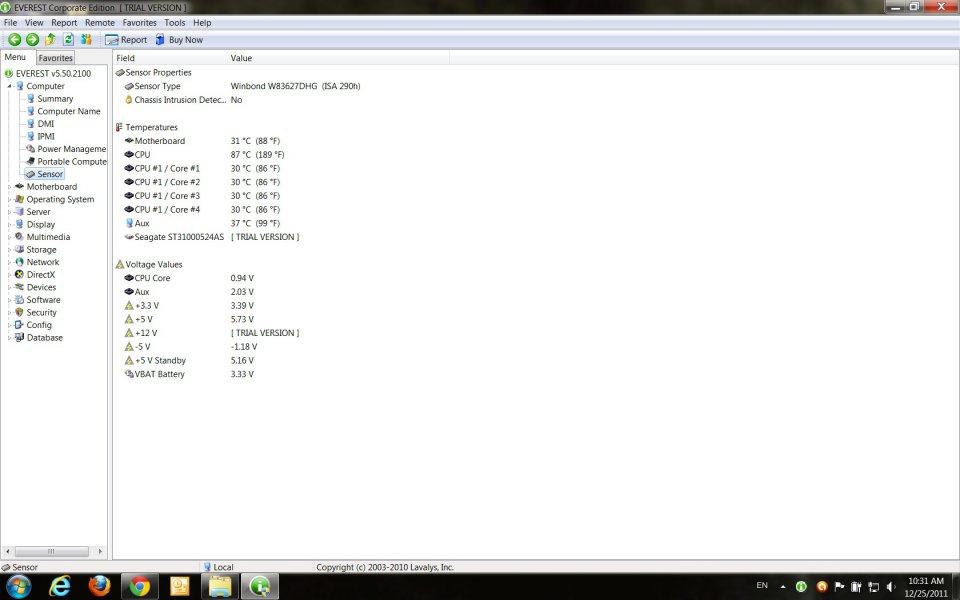Click the Buy Now toolbar button
960x600 pixels.
point(179,40)
